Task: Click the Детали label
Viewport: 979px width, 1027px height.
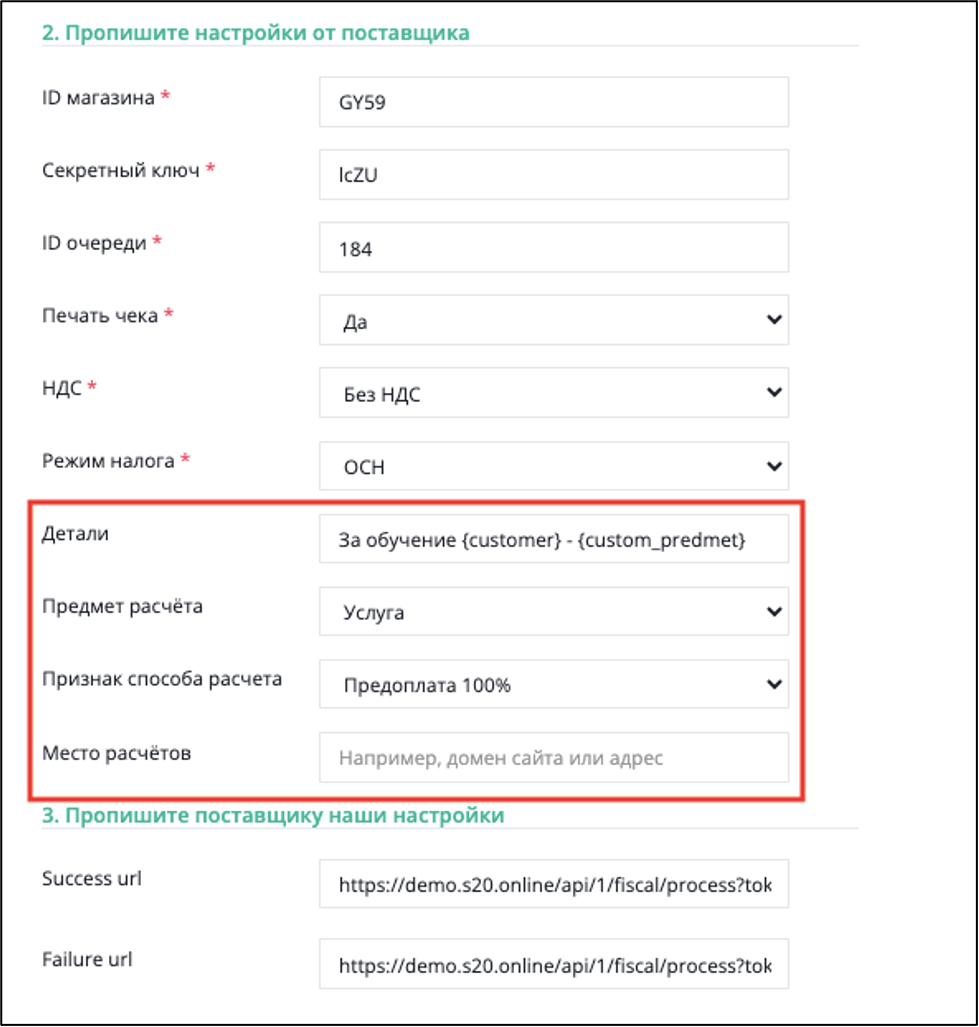Action: (75, 534)
